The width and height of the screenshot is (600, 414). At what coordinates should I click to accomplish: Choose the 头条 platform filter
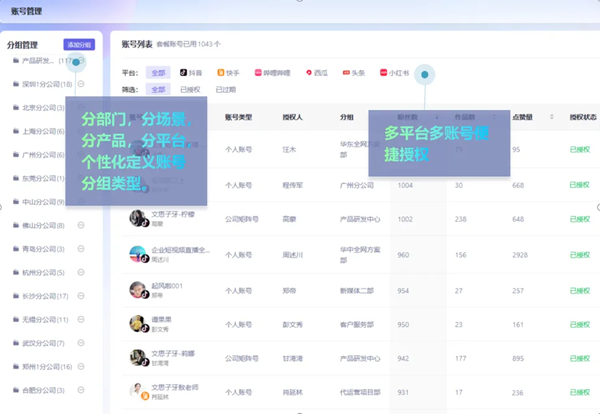[354, 73]
